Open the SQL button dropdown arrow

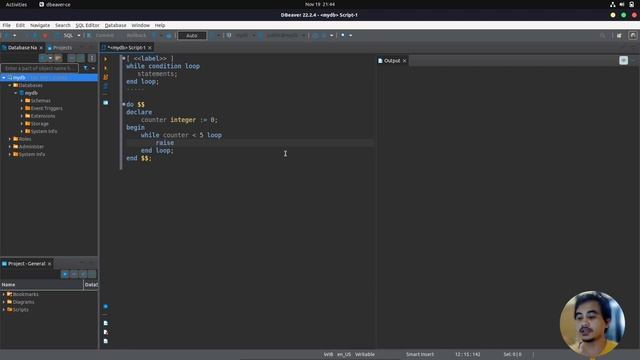79,36
